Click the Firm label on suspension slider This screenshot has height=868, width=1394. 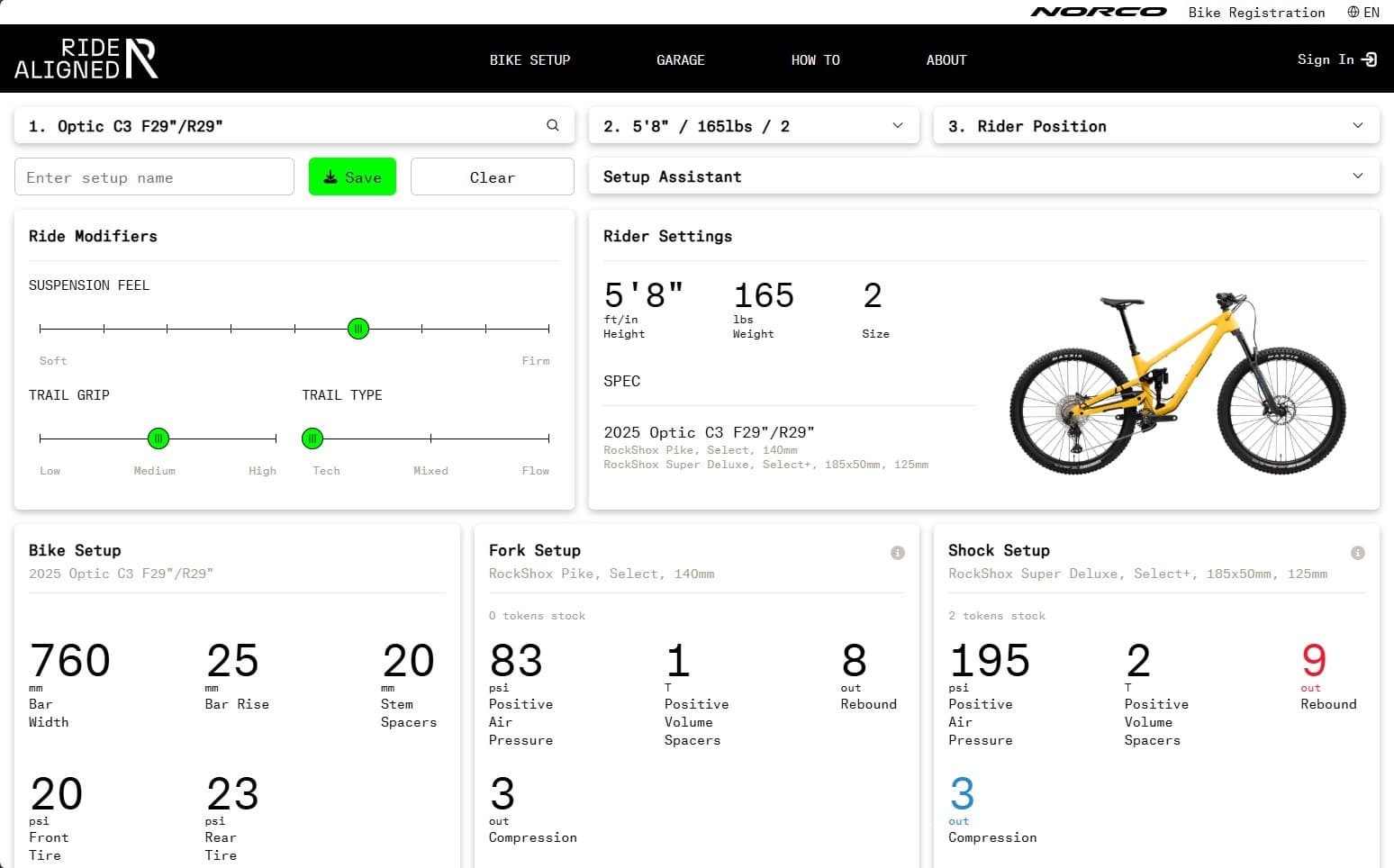536,360
